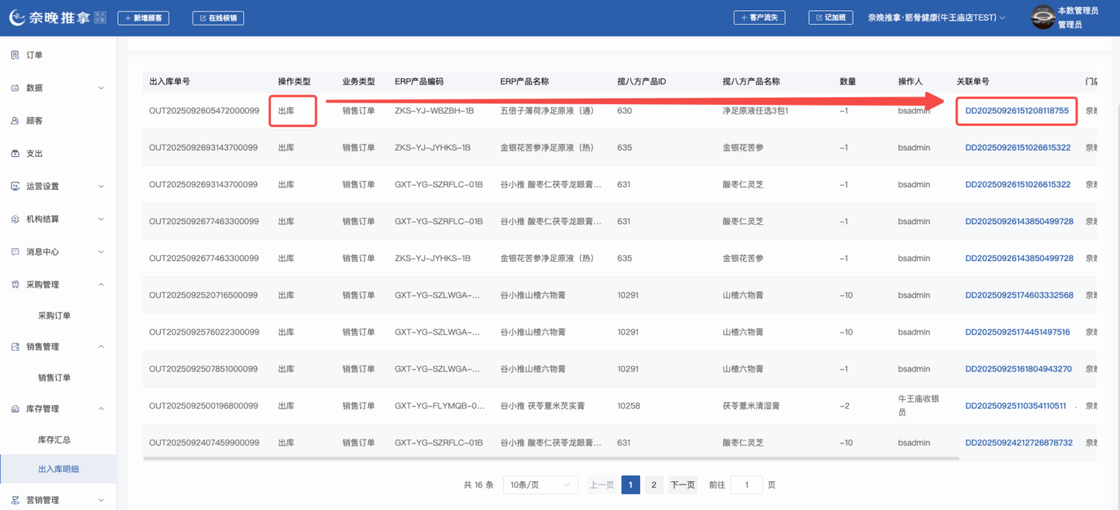
Task: Open linked order DD2025092516180494​3270
Action: point(1018,369)
